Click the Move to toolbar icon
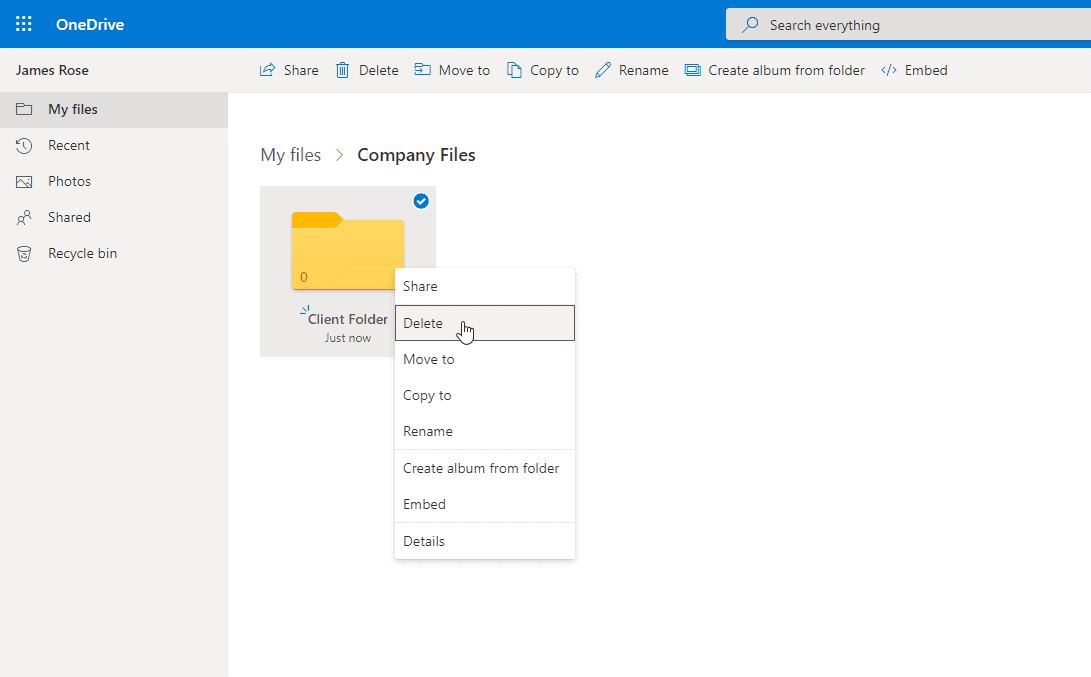This screenshot has height=677, width=1091. coord(422,69)
